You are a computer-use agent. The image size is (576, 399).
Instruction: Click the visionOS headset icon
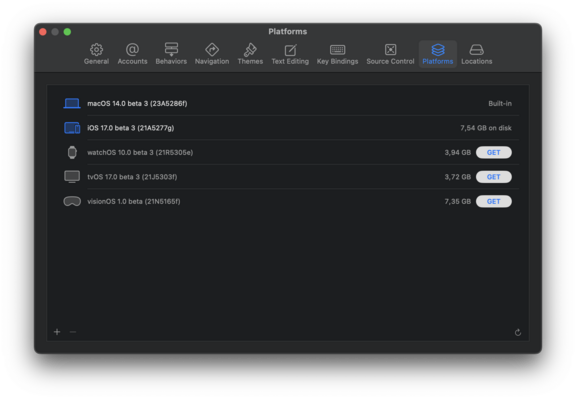pos(72,201)
